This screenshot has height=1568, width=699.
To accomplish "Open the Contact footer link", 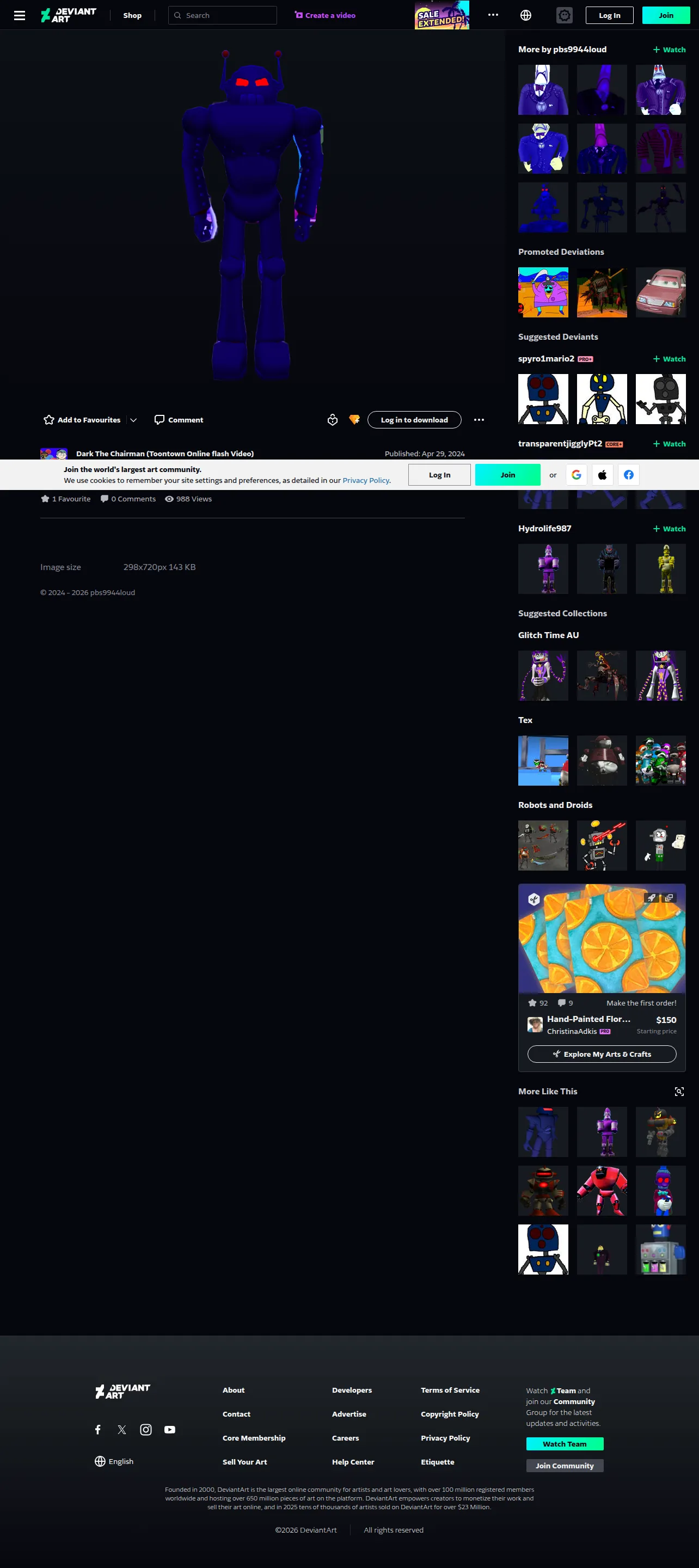I will tap(236, 1414).
